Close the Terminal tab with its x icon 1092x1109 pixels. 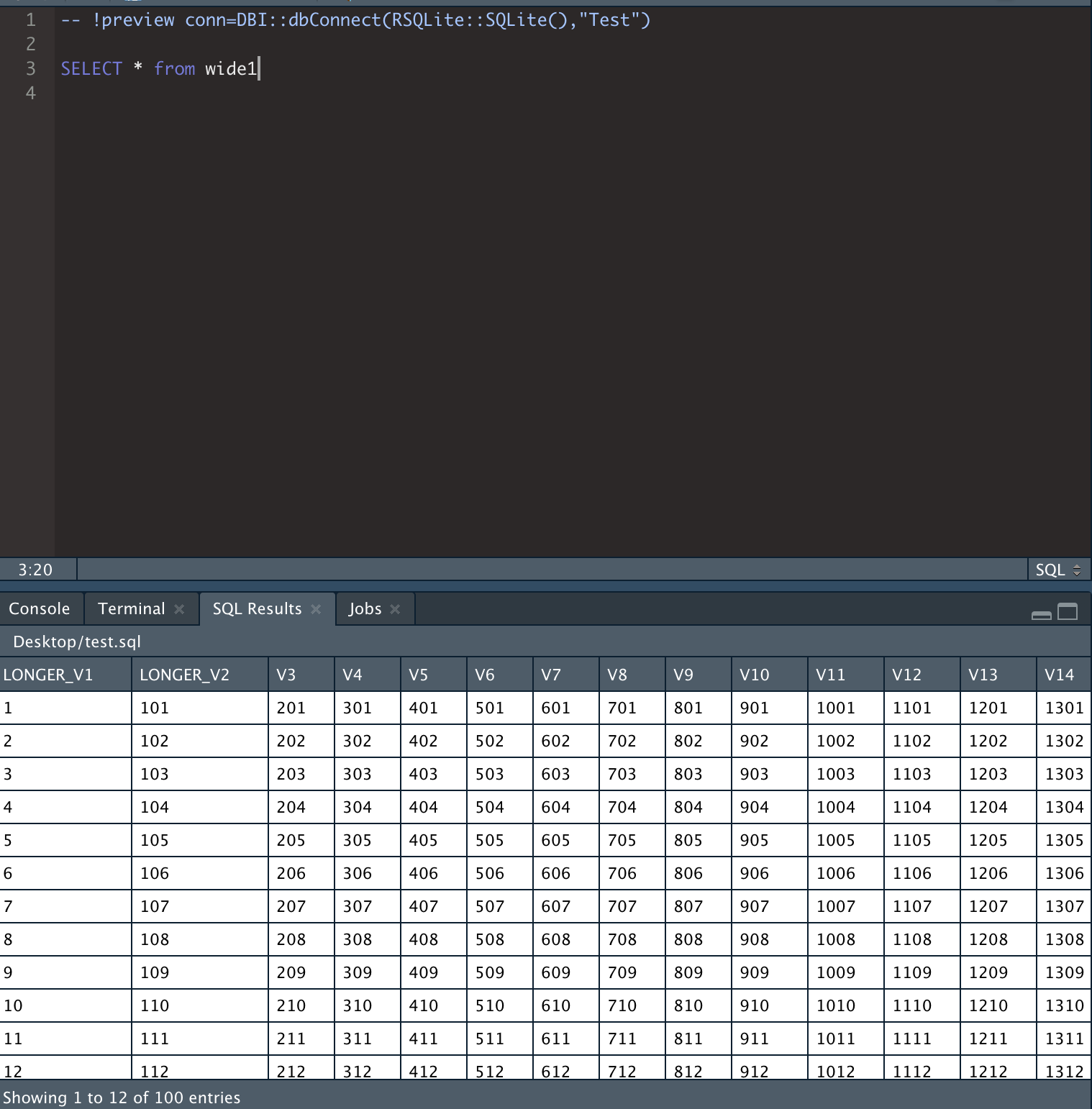(x=179, y=608)
